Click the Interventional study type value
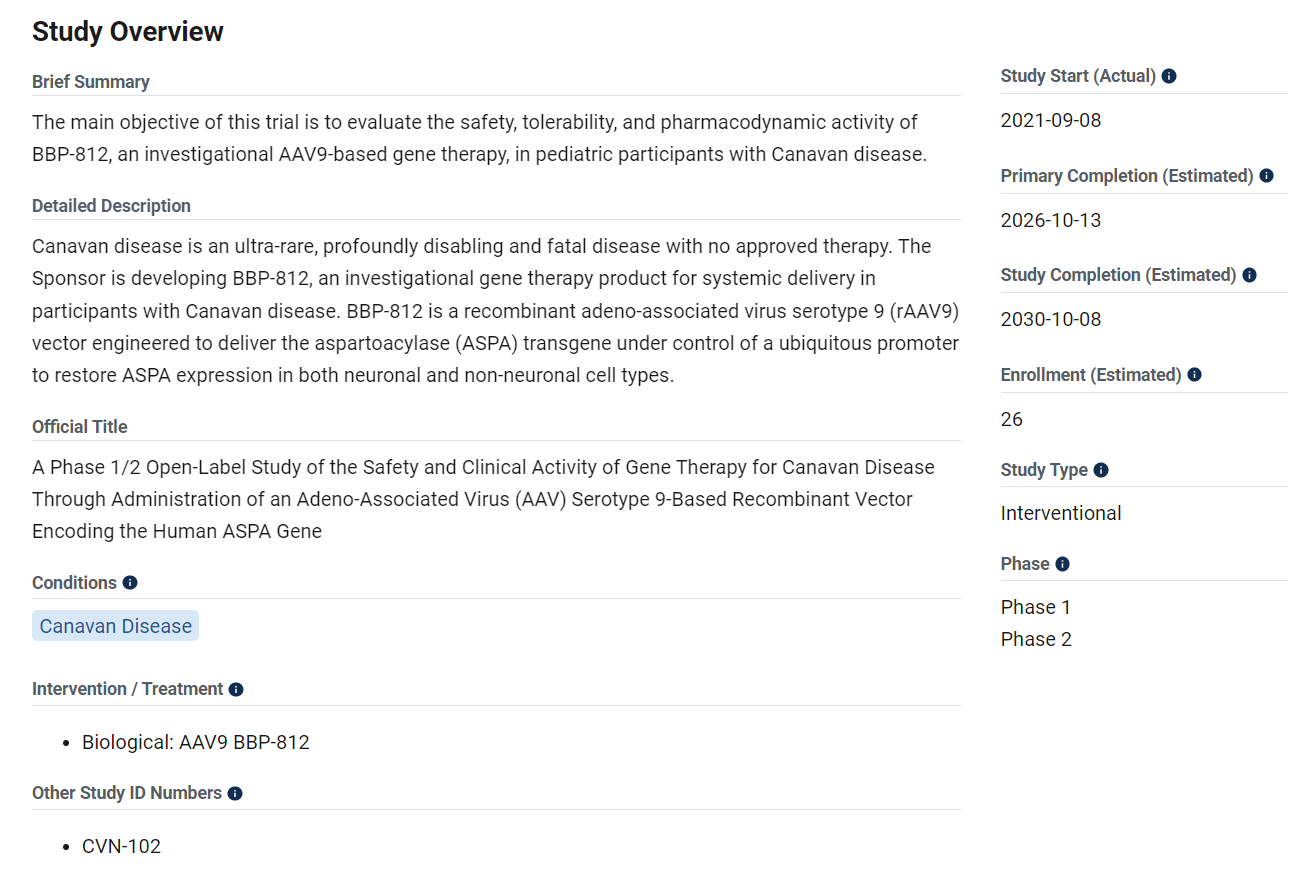The width and height of the screenshot is (1304, 880). tap(1060, 513)
